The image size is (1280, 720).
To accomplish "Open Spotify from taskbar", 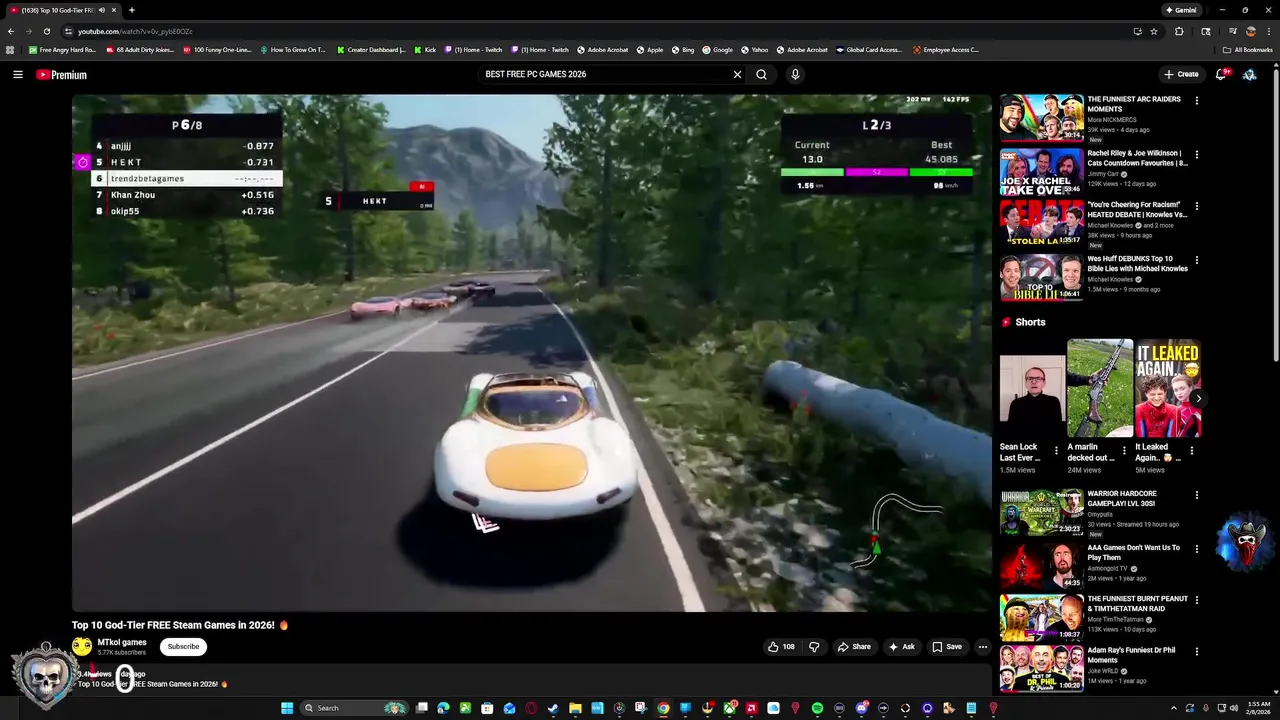I will point(817,708).
